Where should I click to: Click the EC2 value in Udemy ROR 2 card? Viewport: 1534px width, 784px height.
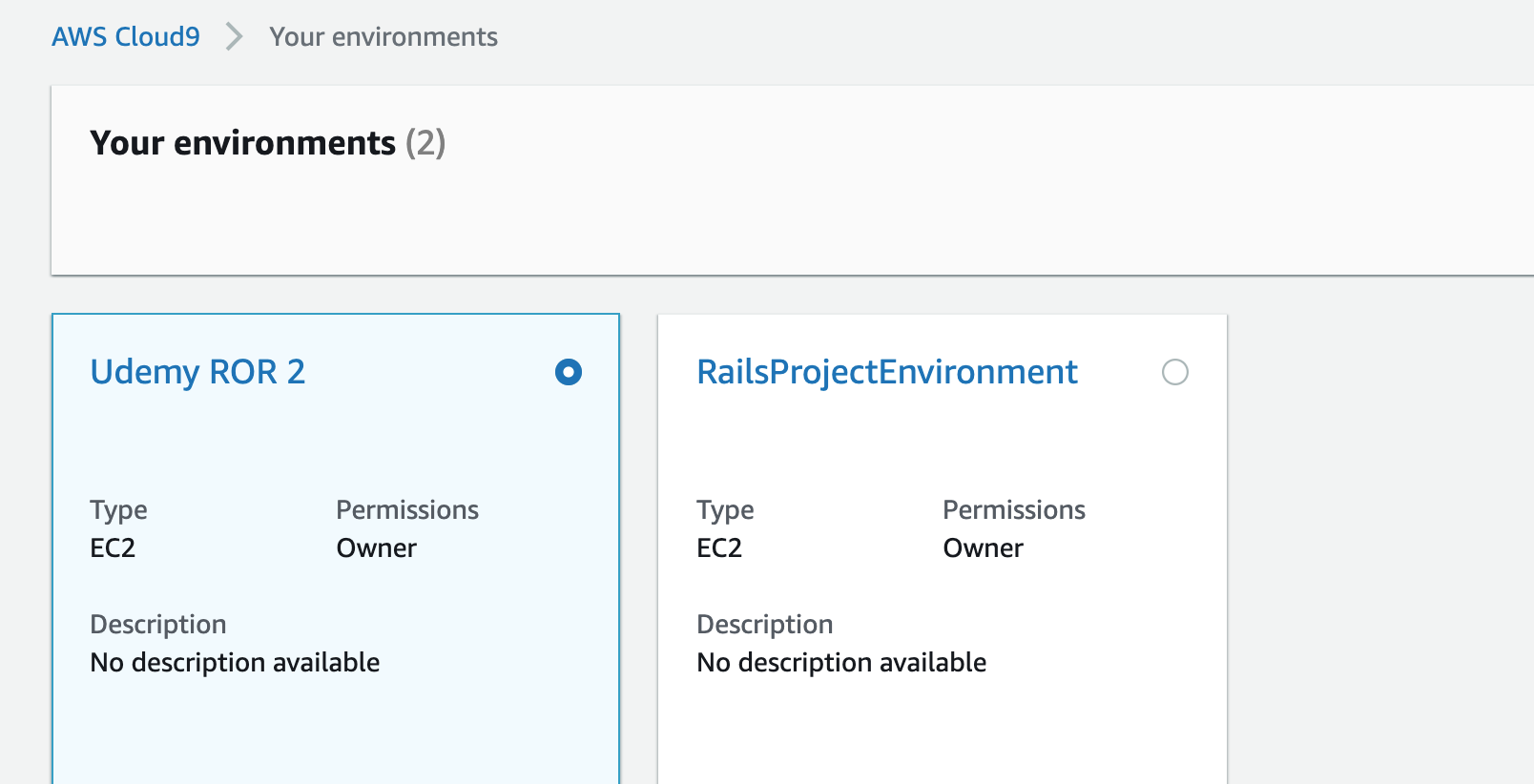113,548
